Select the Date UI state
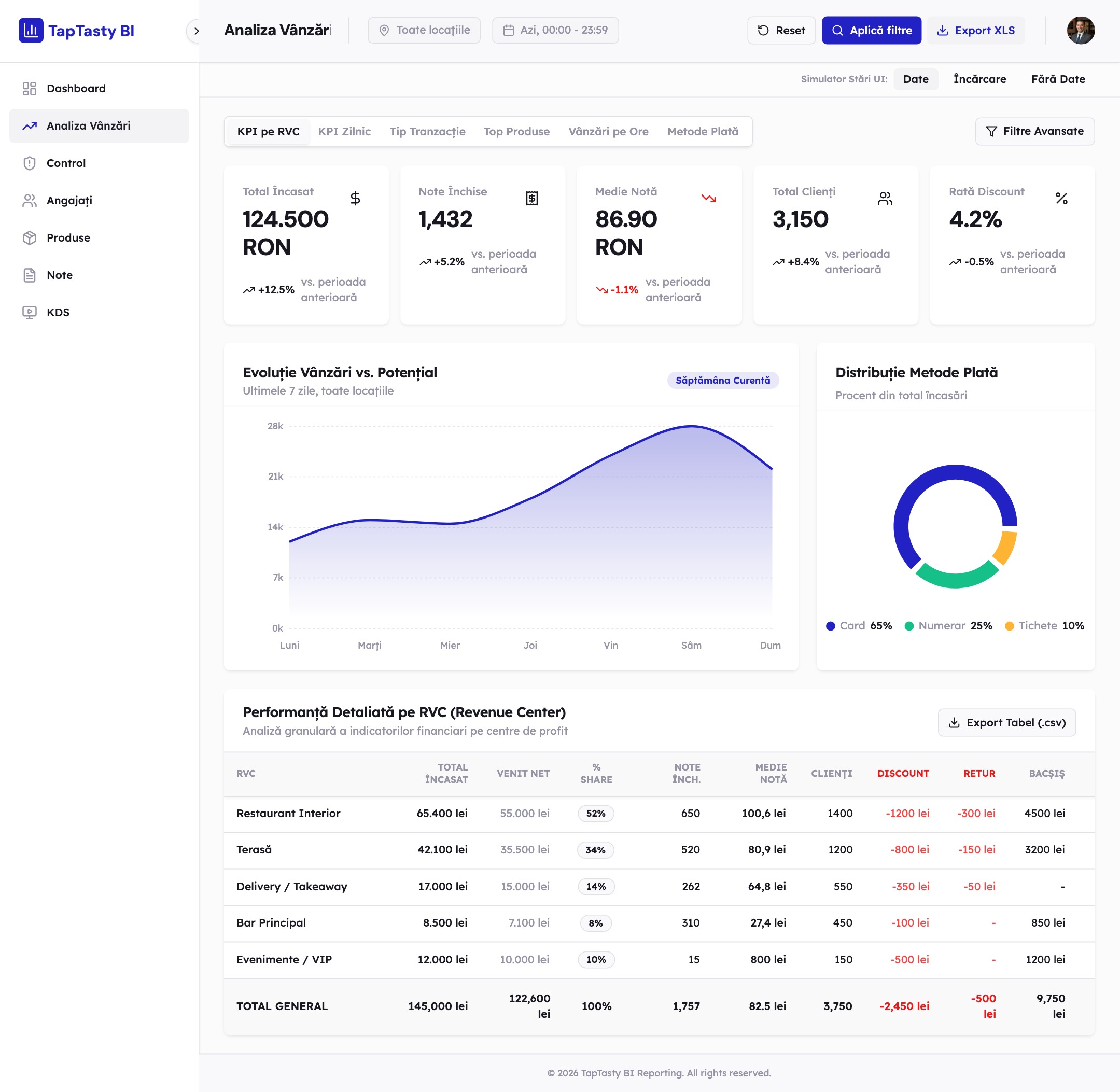 point(915,79)
